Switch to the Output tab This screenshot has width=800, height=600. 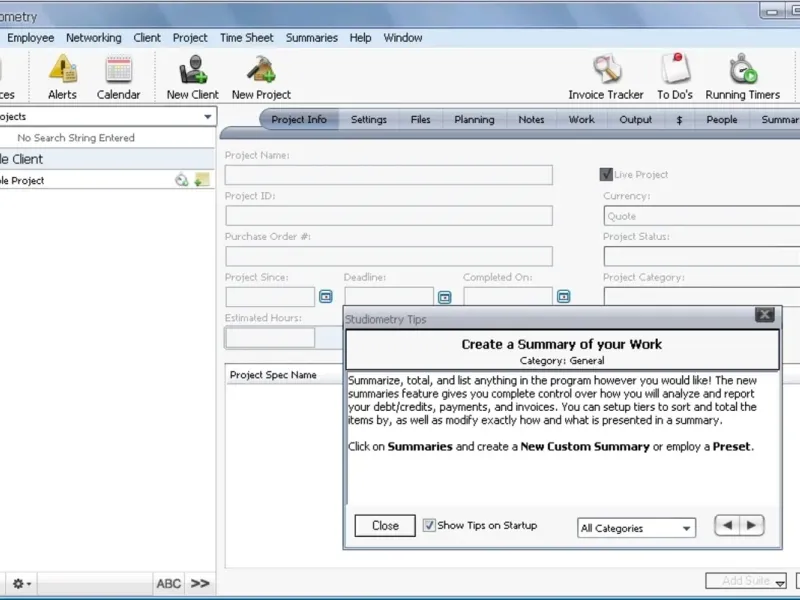pos(635,119)
